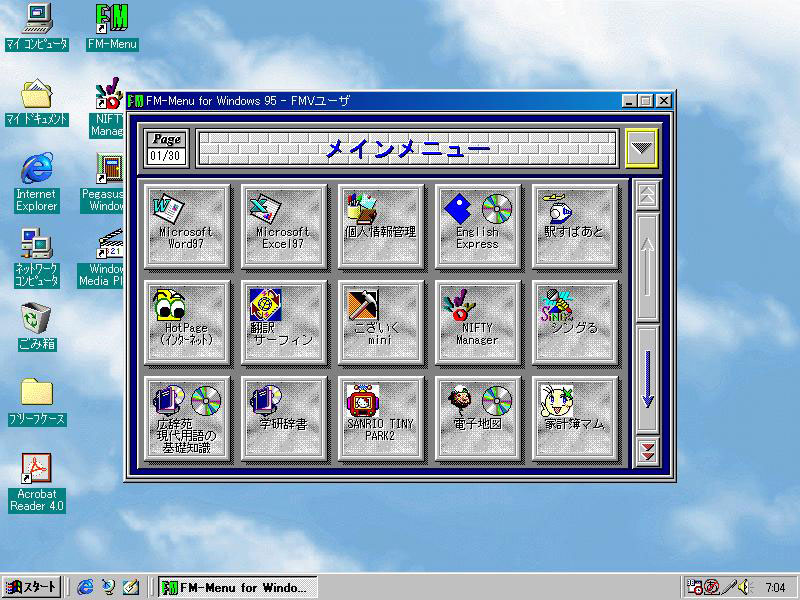Launch シングる karaoke tile
Image resolution: width=800 pixels, height=600 pixels.
[574, 322]
